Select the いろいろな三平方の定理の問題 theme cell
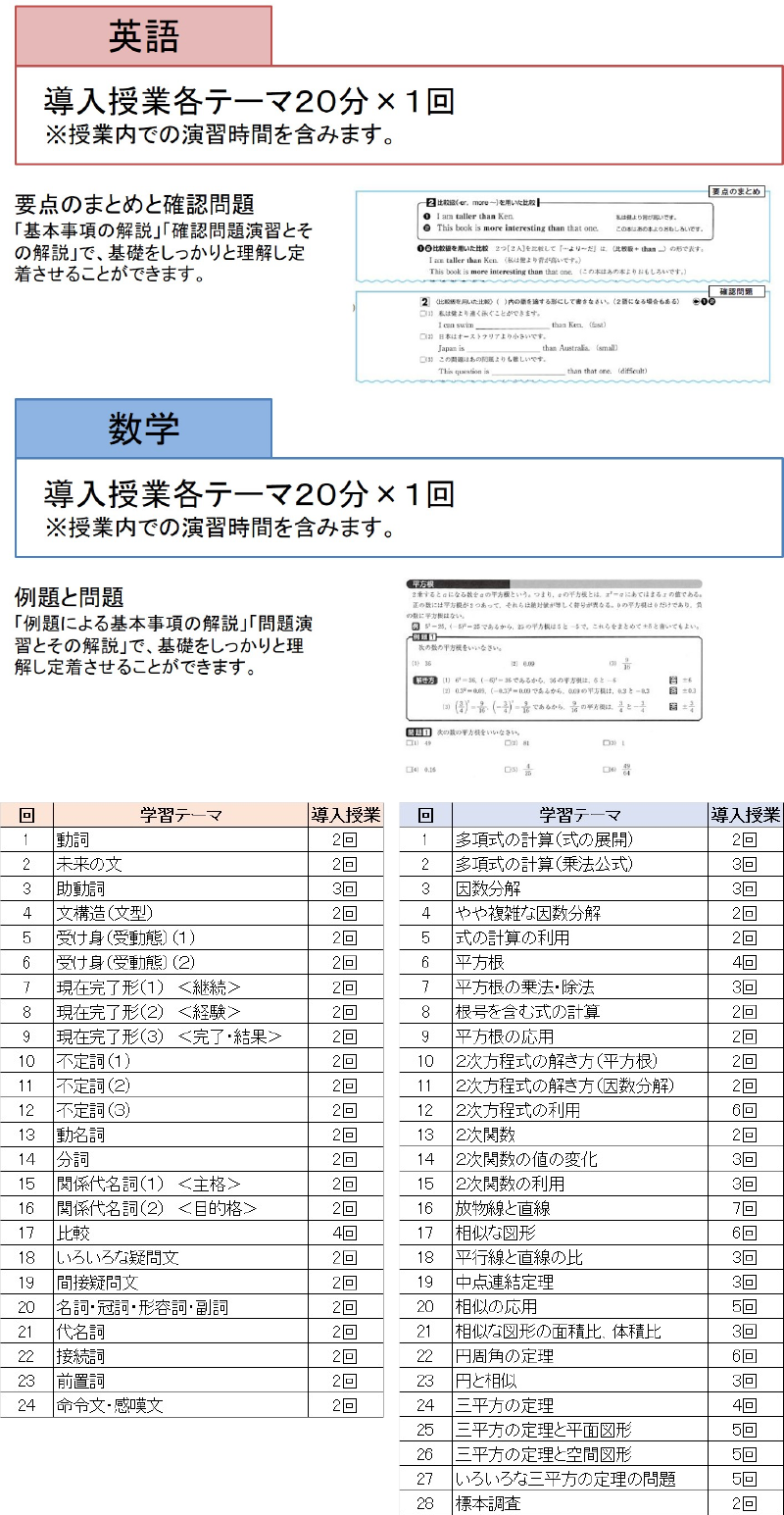Screen dimensions: 784x1515 (580, 1479)
